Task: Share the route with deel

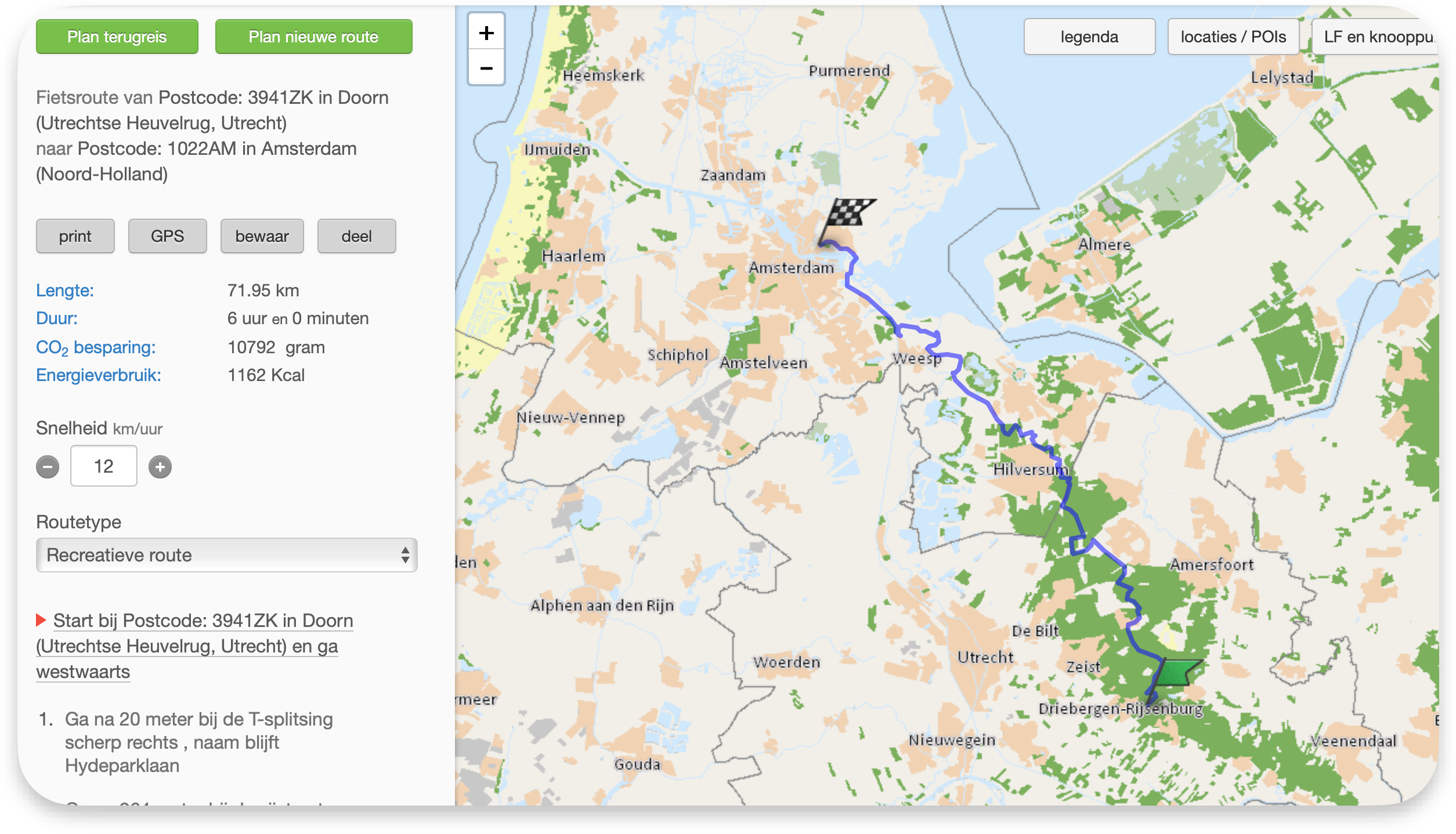Action: (x=356, y=236)
